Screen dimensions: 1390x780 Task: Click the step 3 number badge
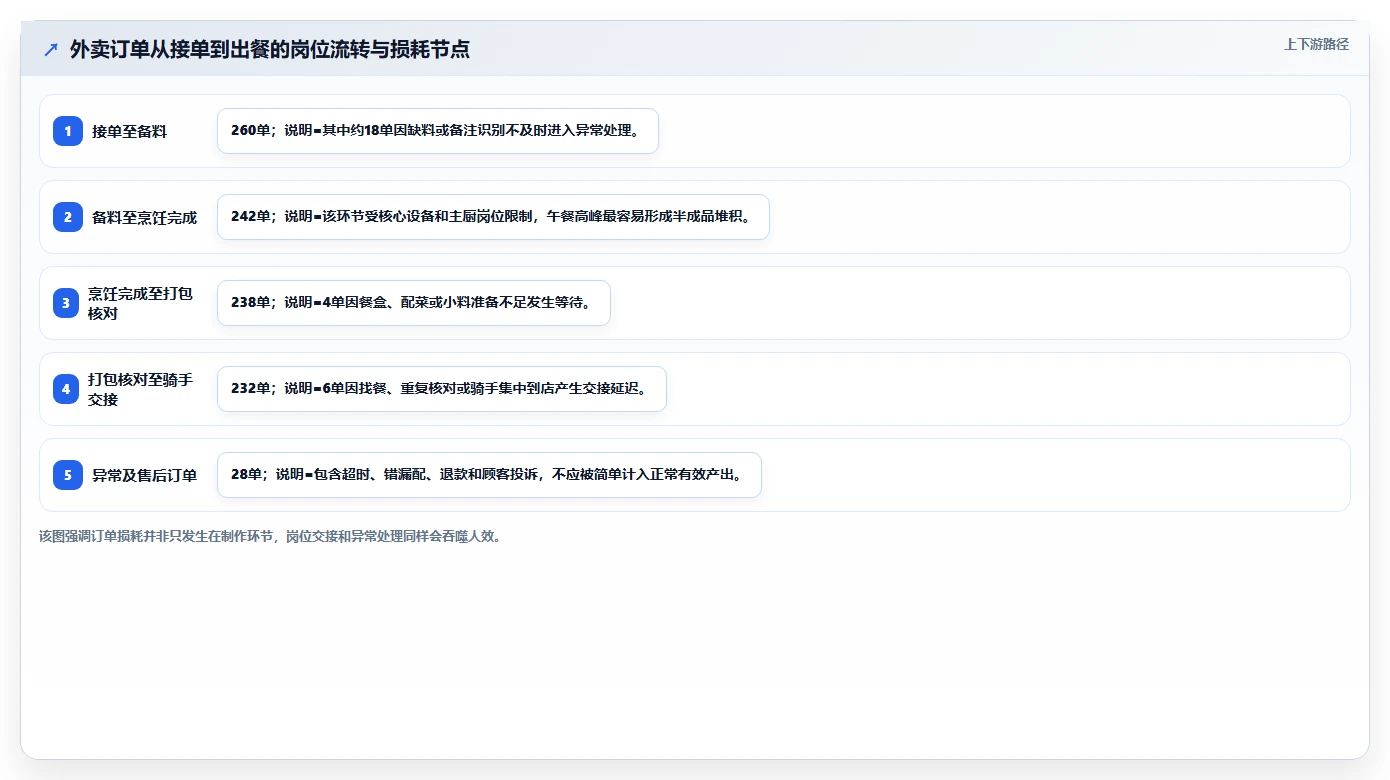[66, 303]
